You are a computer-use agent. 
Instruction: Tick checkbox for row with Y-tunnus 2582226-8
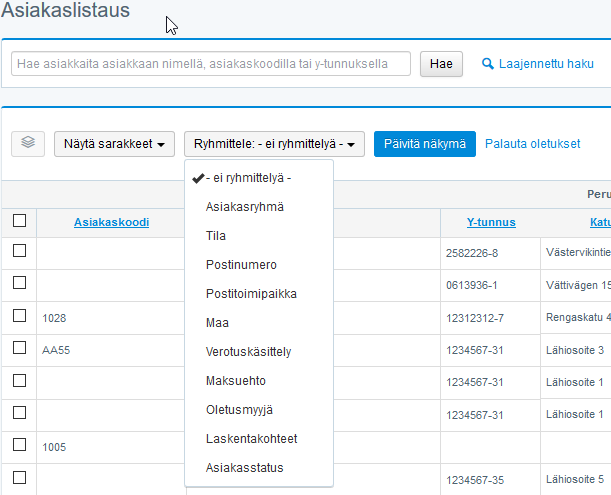[19, 251]
